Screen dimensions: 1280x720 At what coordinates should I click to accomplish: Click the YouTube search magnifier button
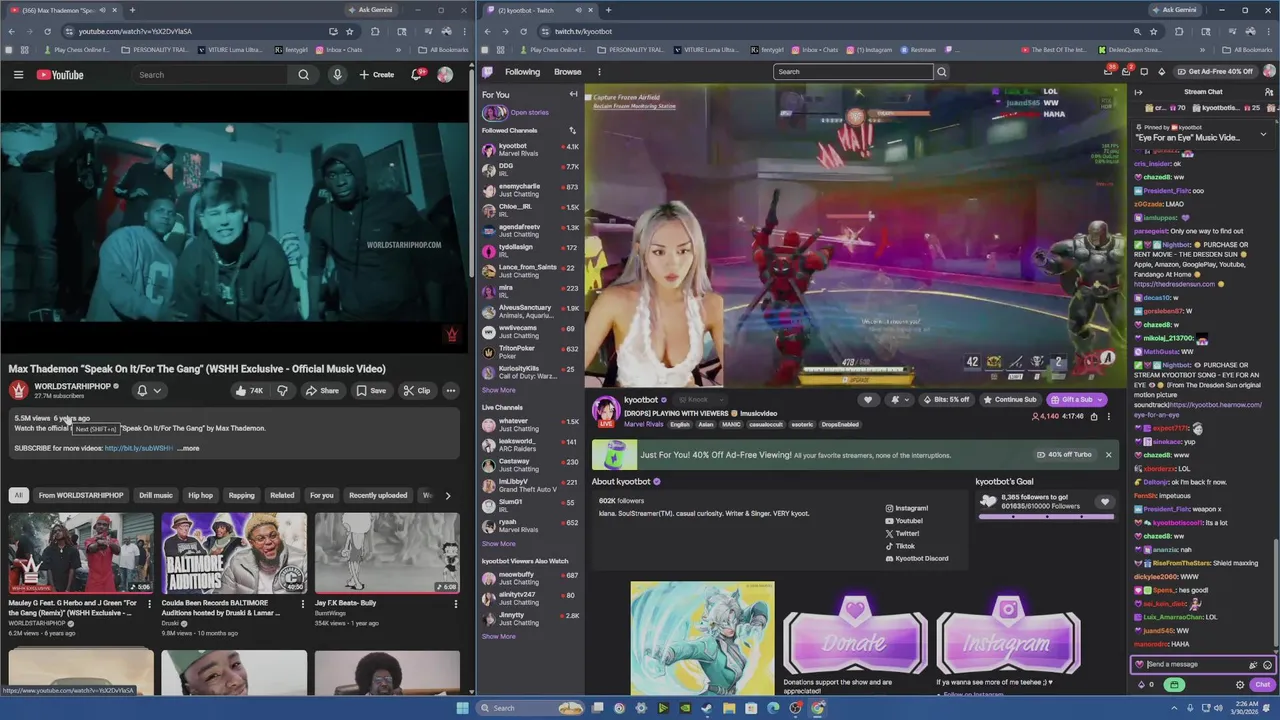click(304, 75)
